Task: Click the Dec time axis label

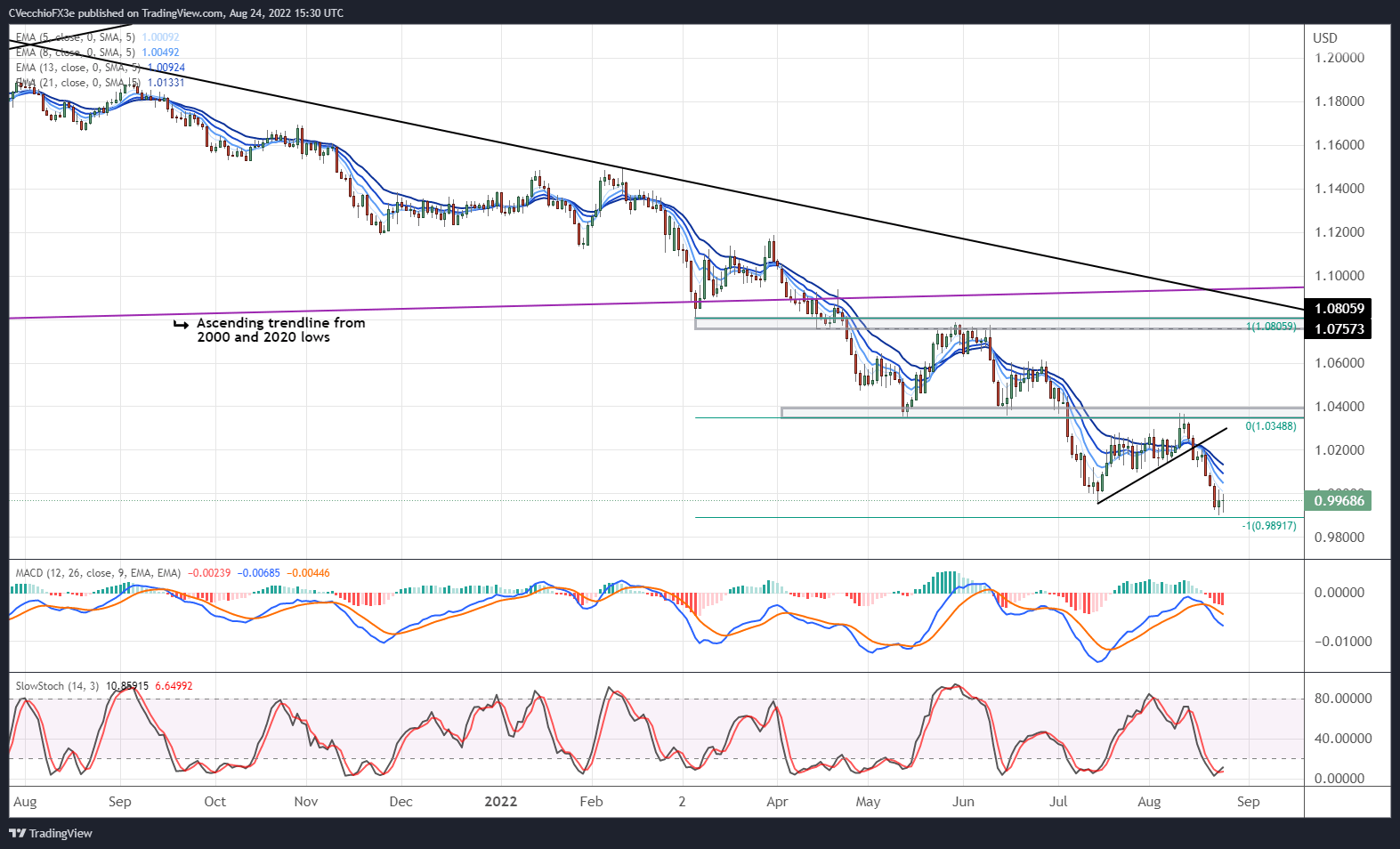Action: point(401,802)
